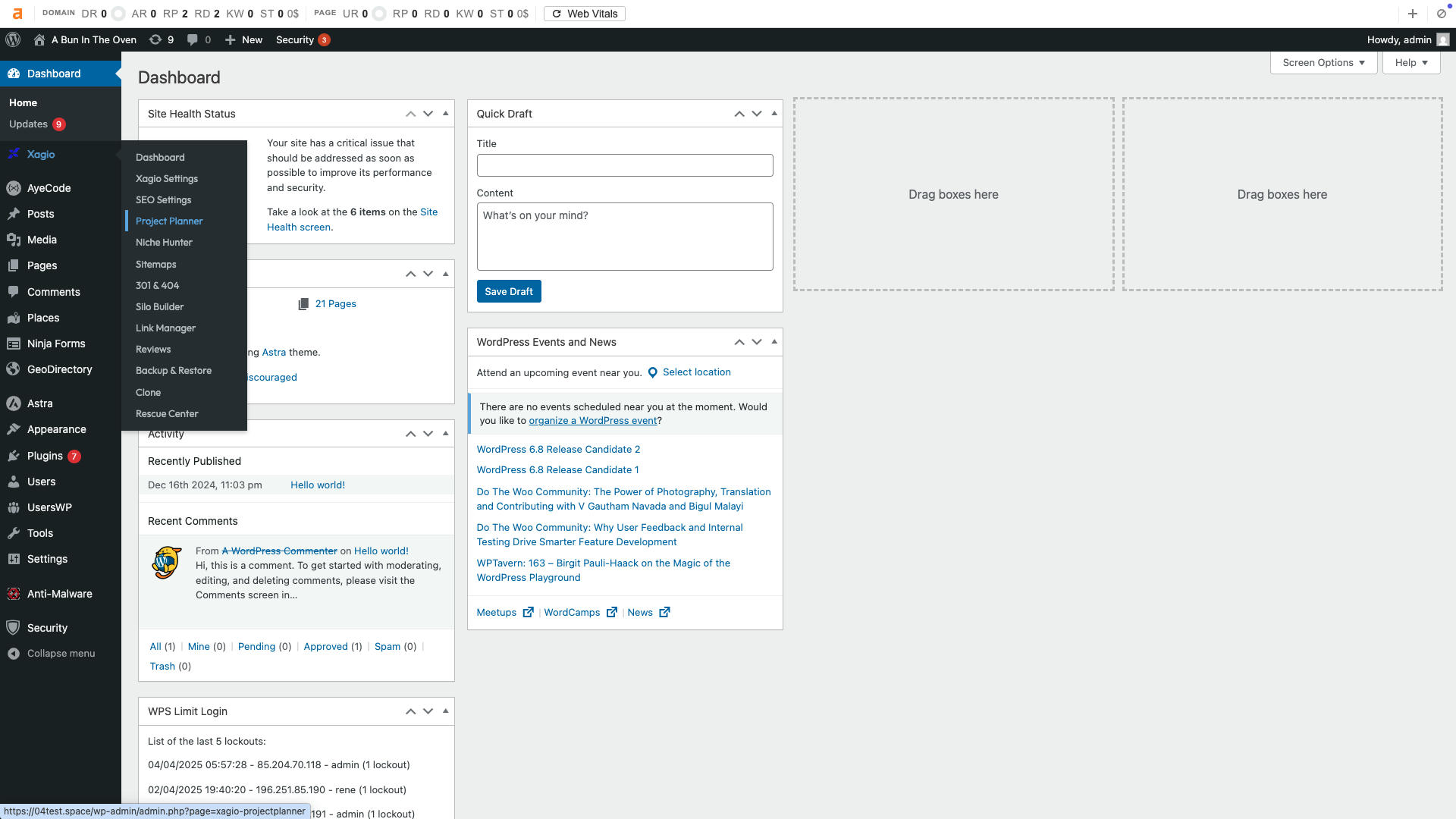The width and height of the screenshot is (1456, 819).
Task: Open Security menu with 3 alerts in admin bar
Action: (303, 39)
